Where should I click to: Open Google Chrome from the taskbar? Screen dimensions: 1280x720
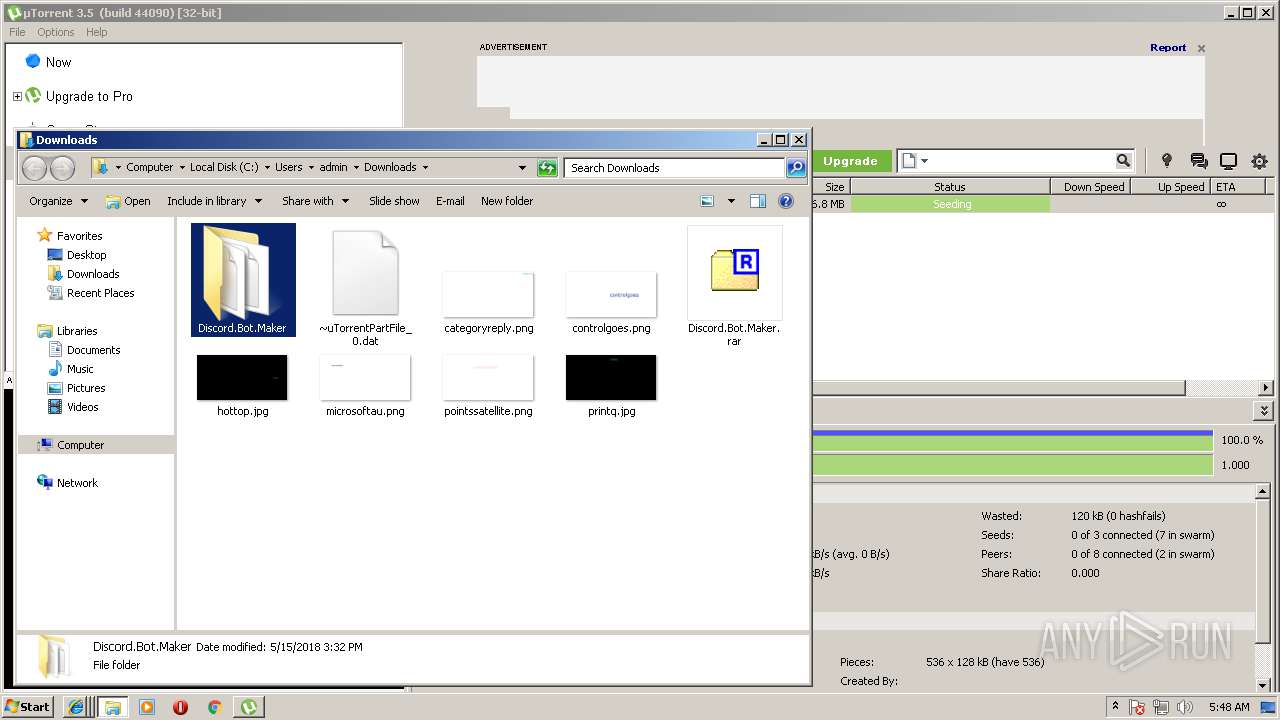[214, 707]
